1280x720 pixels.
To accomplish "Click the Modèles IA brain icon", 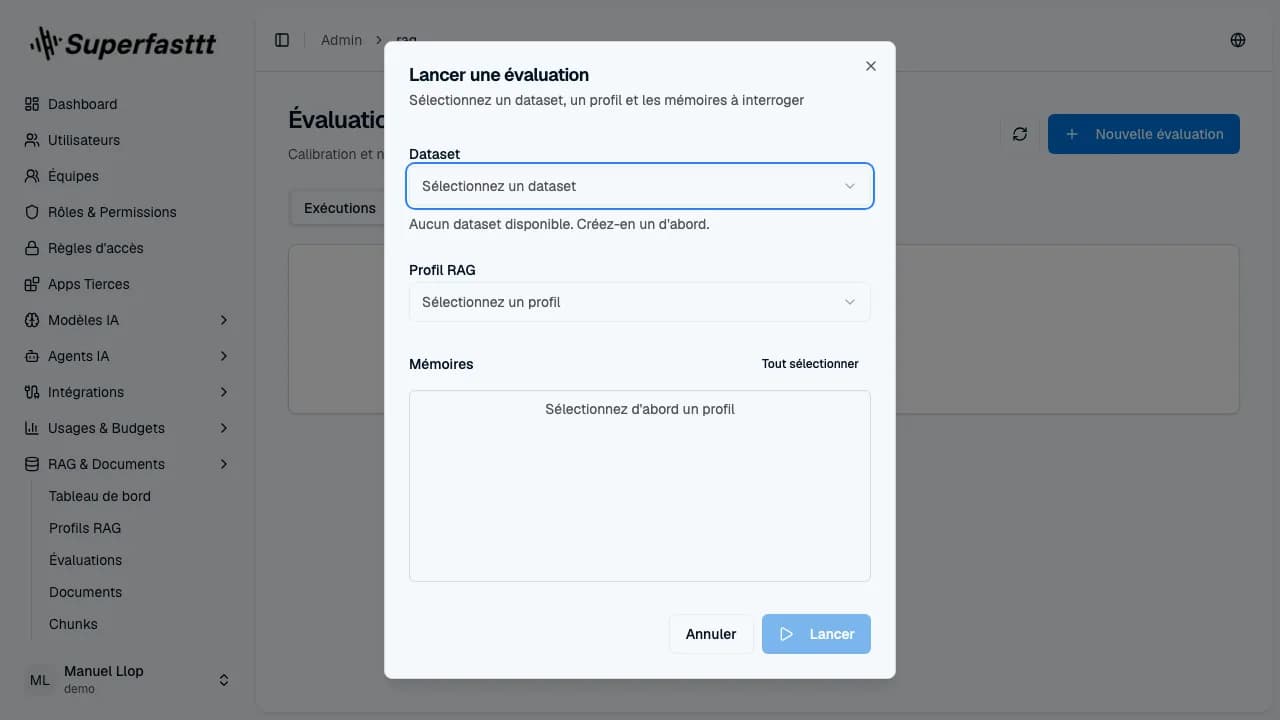I will (32, 320).
